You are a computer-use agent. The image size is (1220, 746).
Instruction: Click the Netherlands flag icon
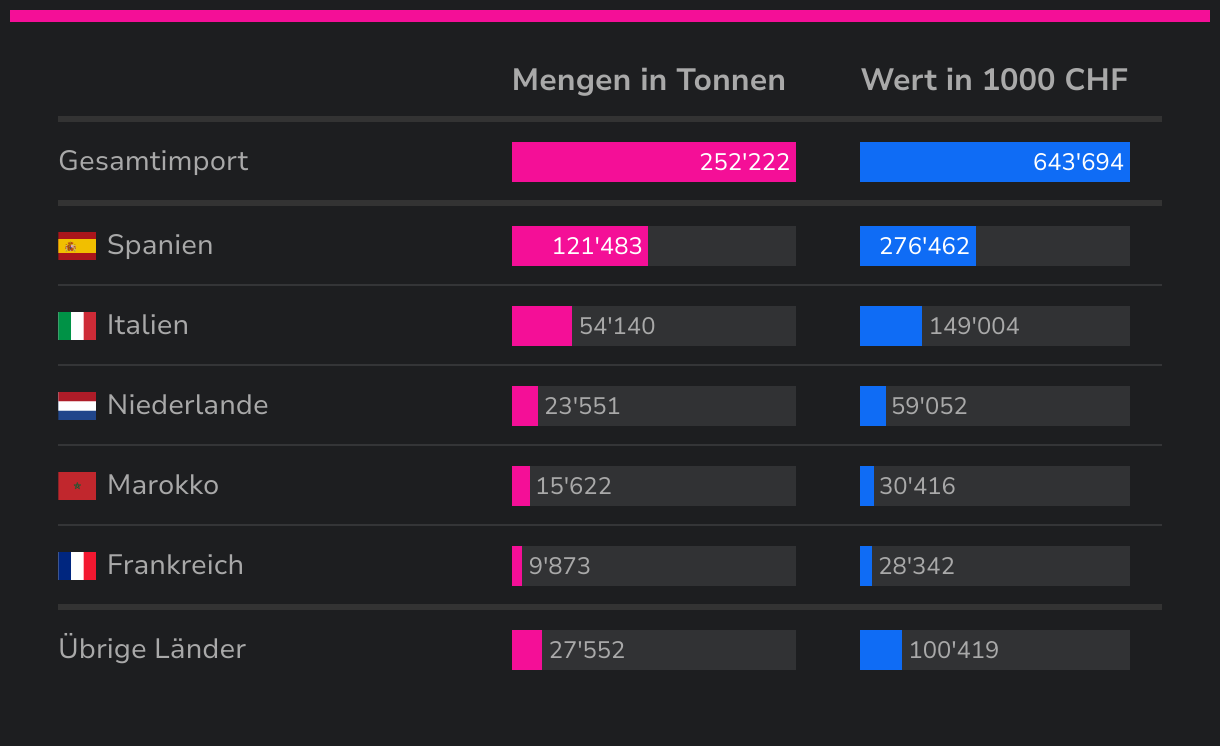(x=77, y=406)
